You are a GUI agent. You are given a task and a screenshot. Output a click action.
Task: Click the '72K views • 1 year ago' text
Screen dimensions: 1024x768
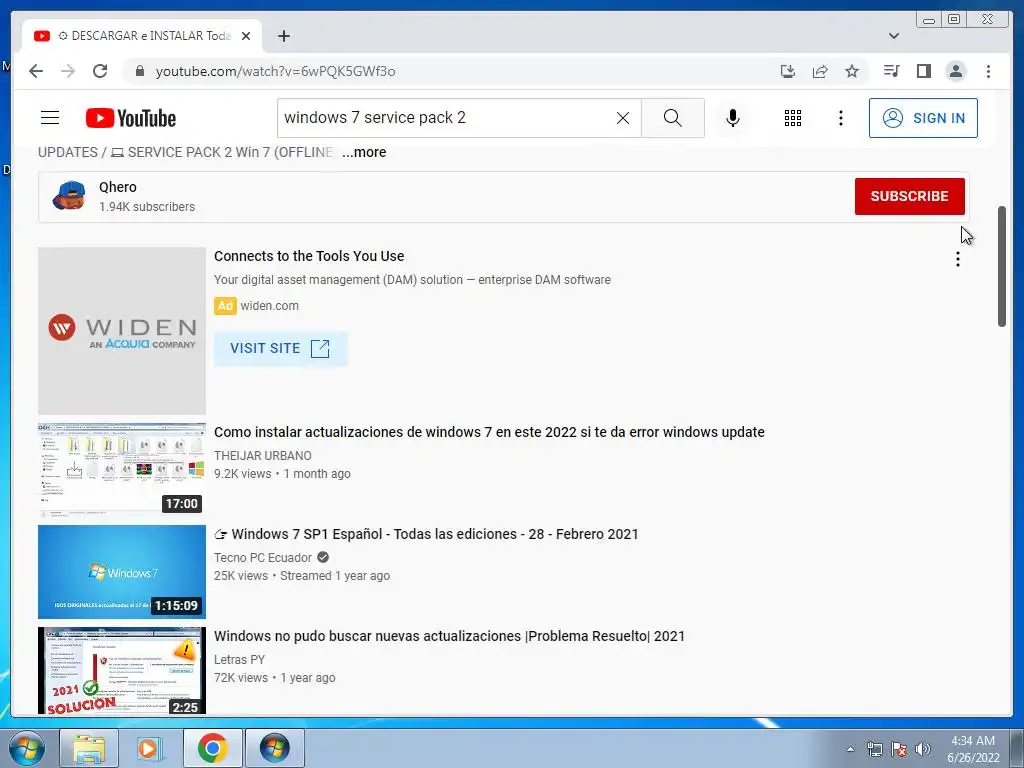click(x=274, y=677)
